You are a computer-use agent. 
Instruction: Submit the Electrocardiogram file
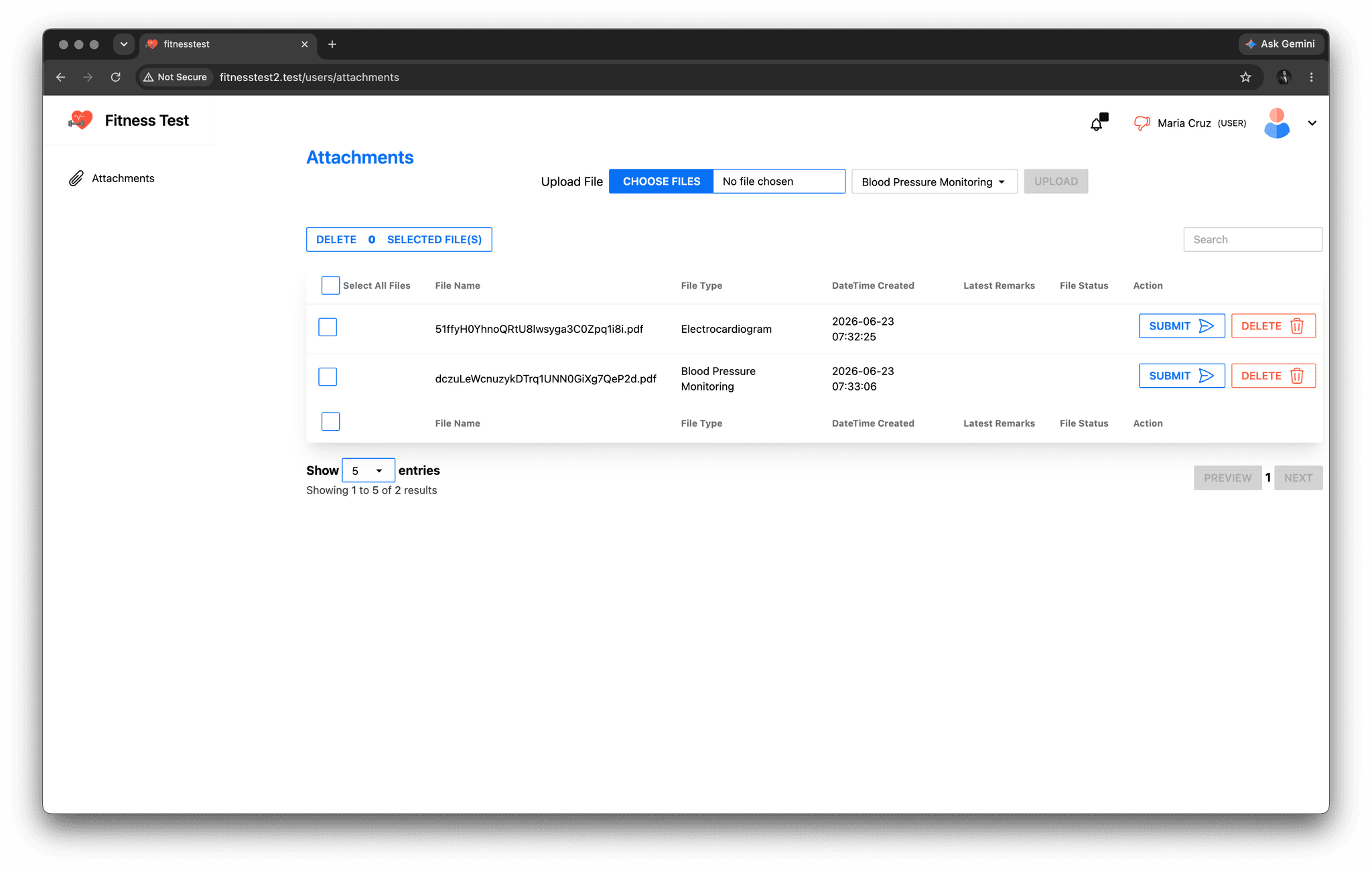pyautogui.click(x=1182, y=326)
